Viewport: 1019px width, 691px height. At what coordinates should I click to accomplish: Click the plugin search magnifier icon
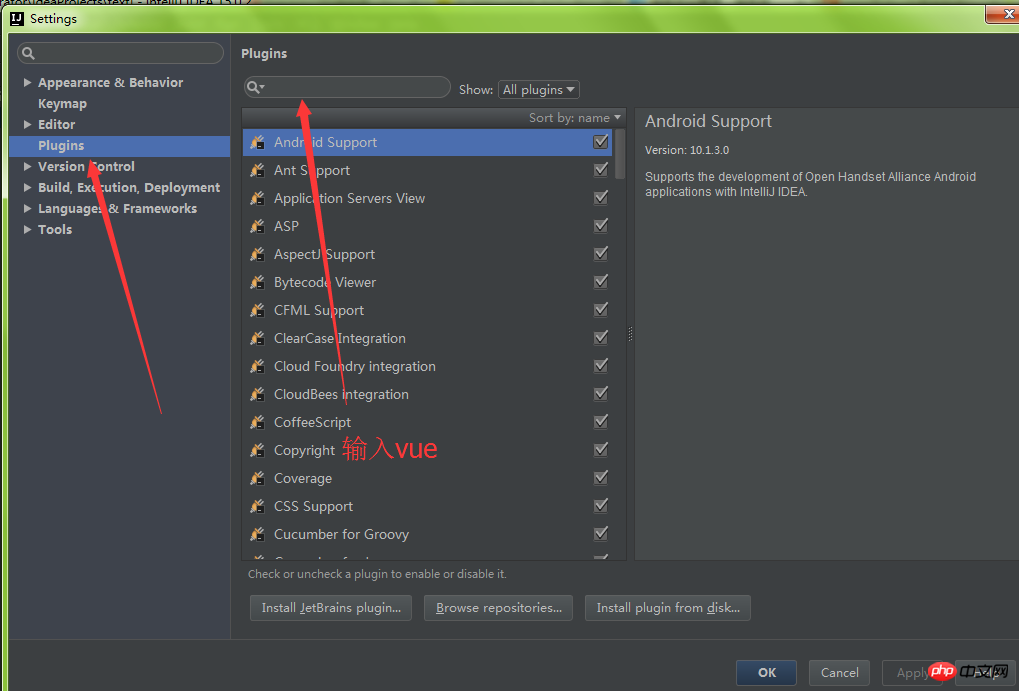tap(255, 87)
